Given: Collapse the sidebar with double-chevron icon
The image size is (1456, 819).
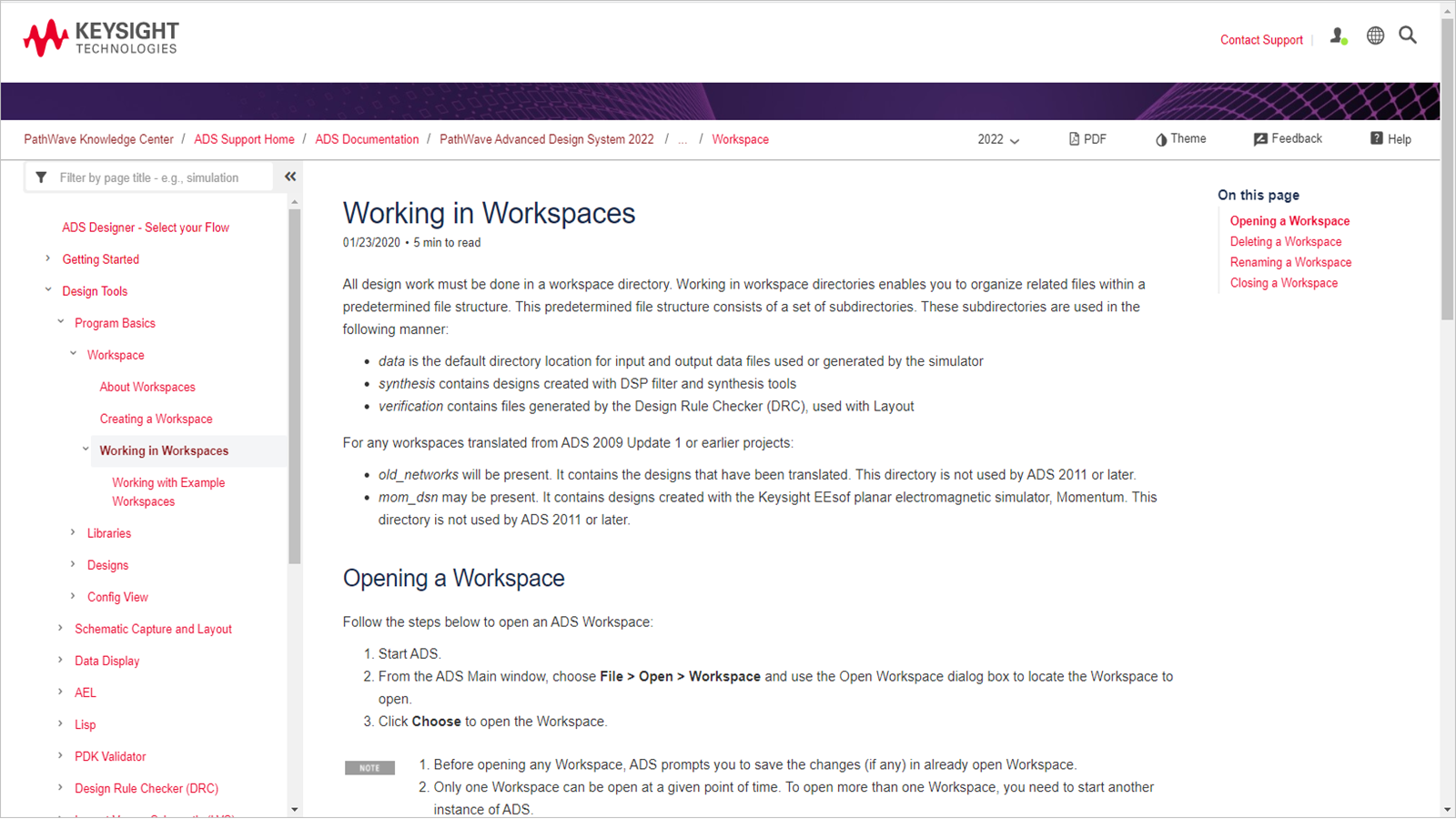Looking at the screenshot, I should (x=290, y=177).
